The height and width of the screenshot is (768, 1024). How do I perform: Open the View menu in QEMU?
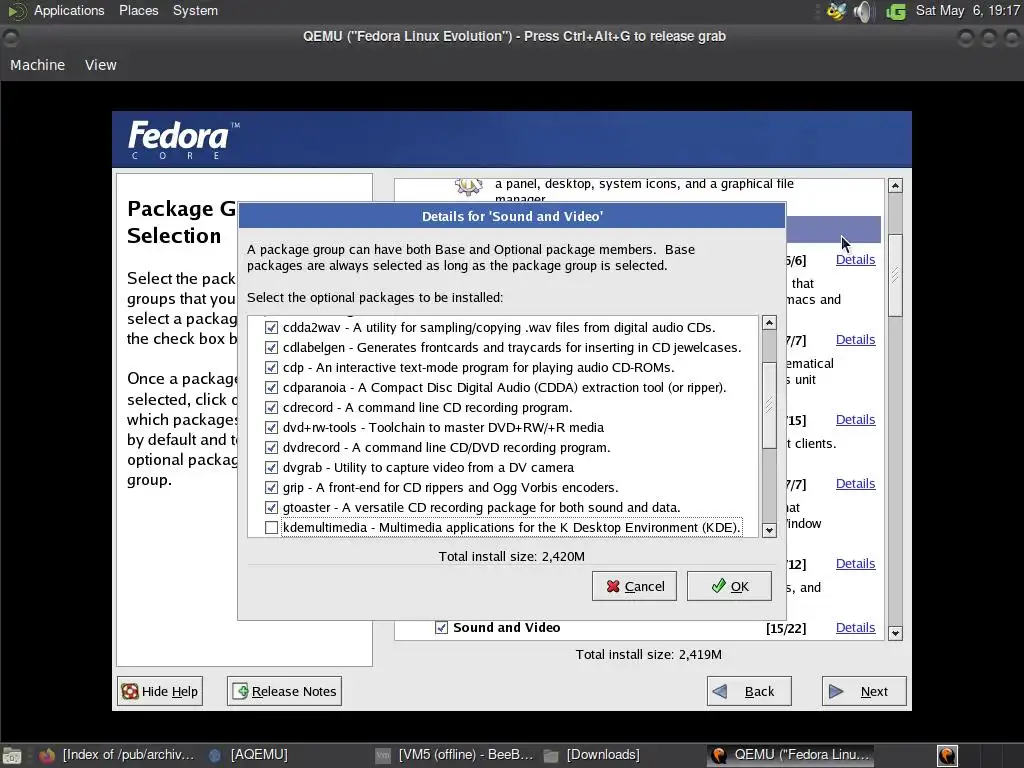pos(101,65)
